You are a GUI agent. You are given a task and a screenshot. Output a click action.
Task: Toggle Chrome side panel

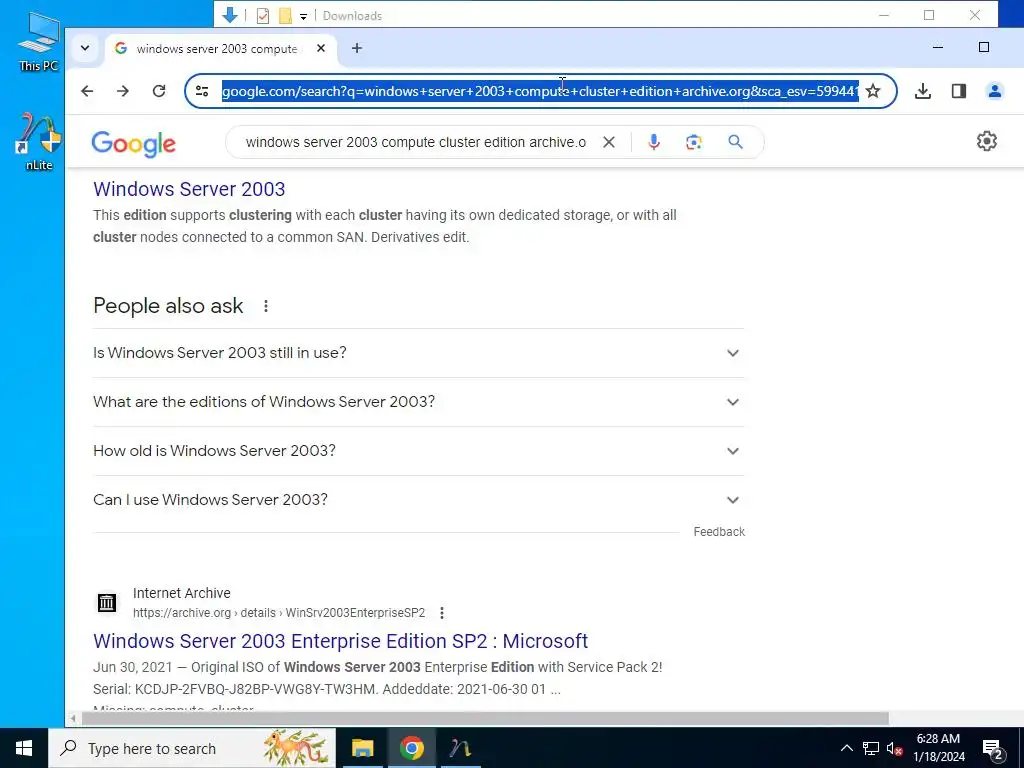click(x=959, y=91)
